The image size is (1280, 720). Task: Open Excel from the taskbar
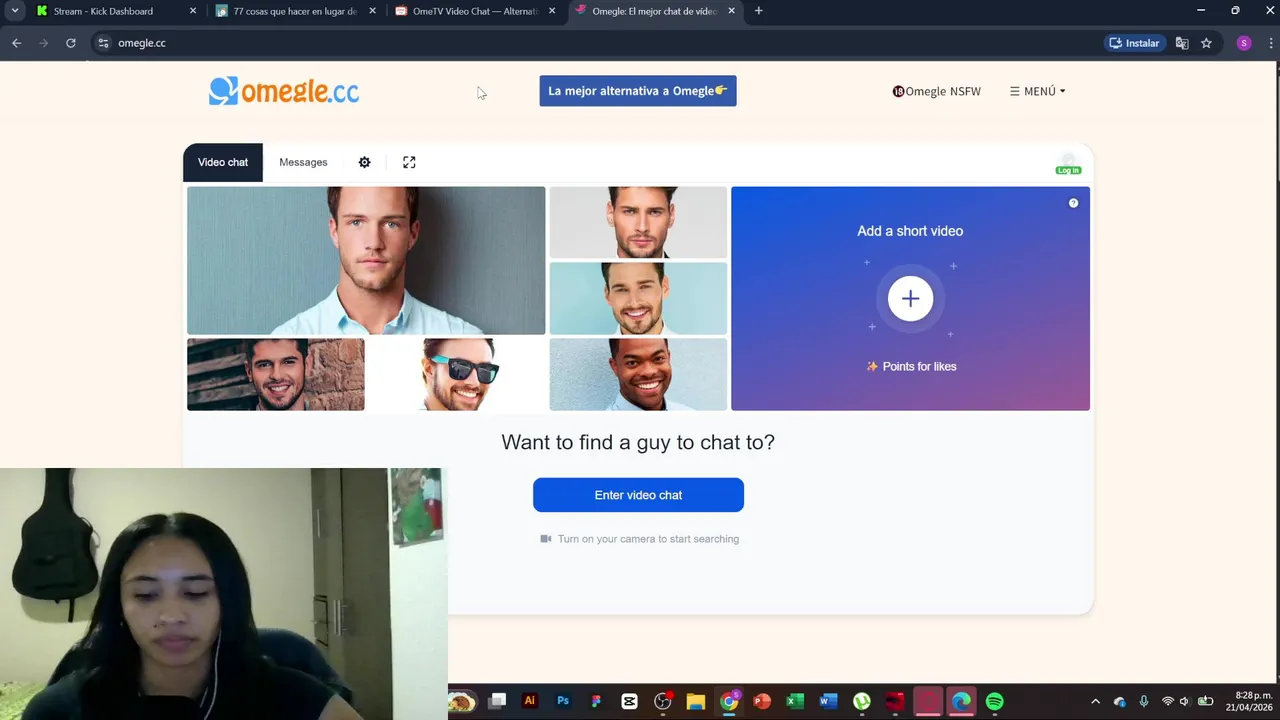click(795, 701)
